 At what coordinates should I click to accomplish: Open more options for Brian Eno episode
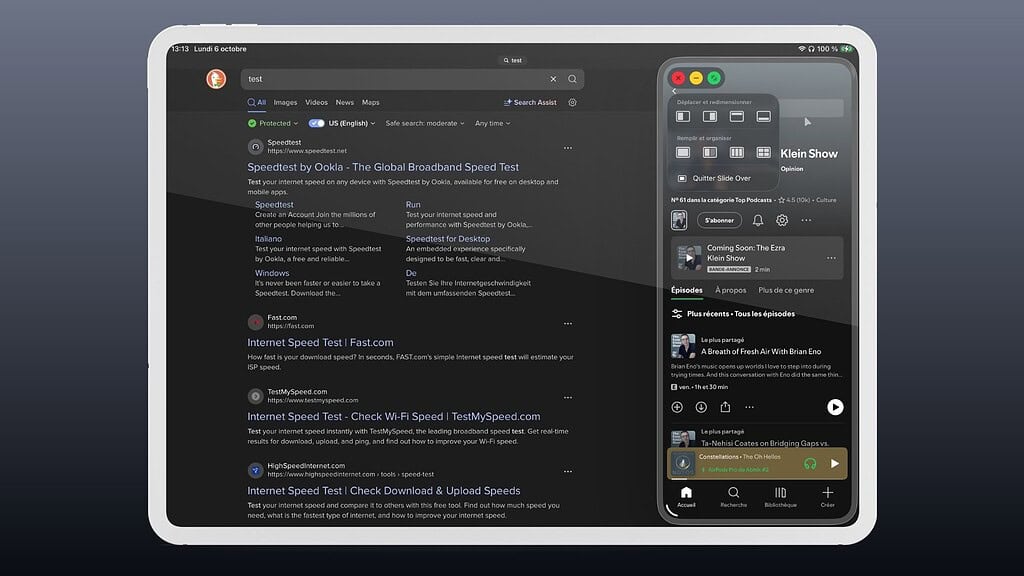point(749,407)
